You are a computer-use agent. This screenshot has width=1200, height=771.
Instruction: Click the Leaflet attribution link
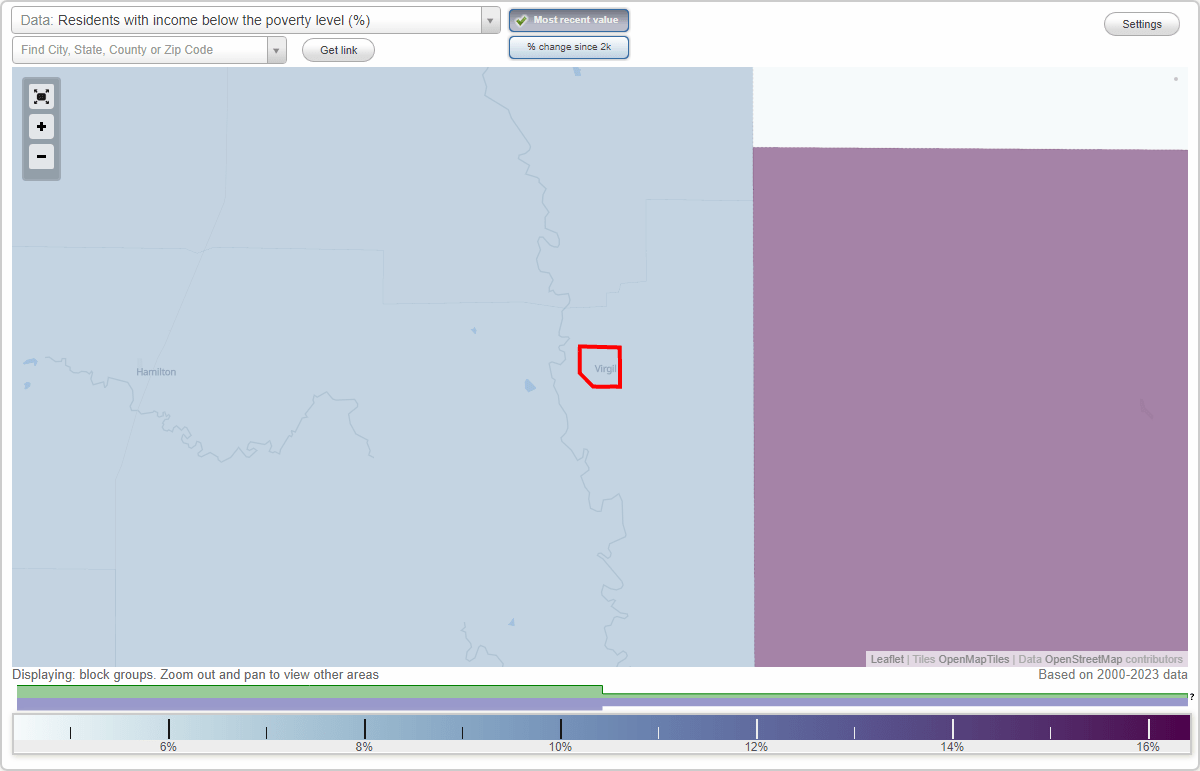coord(886,659)
